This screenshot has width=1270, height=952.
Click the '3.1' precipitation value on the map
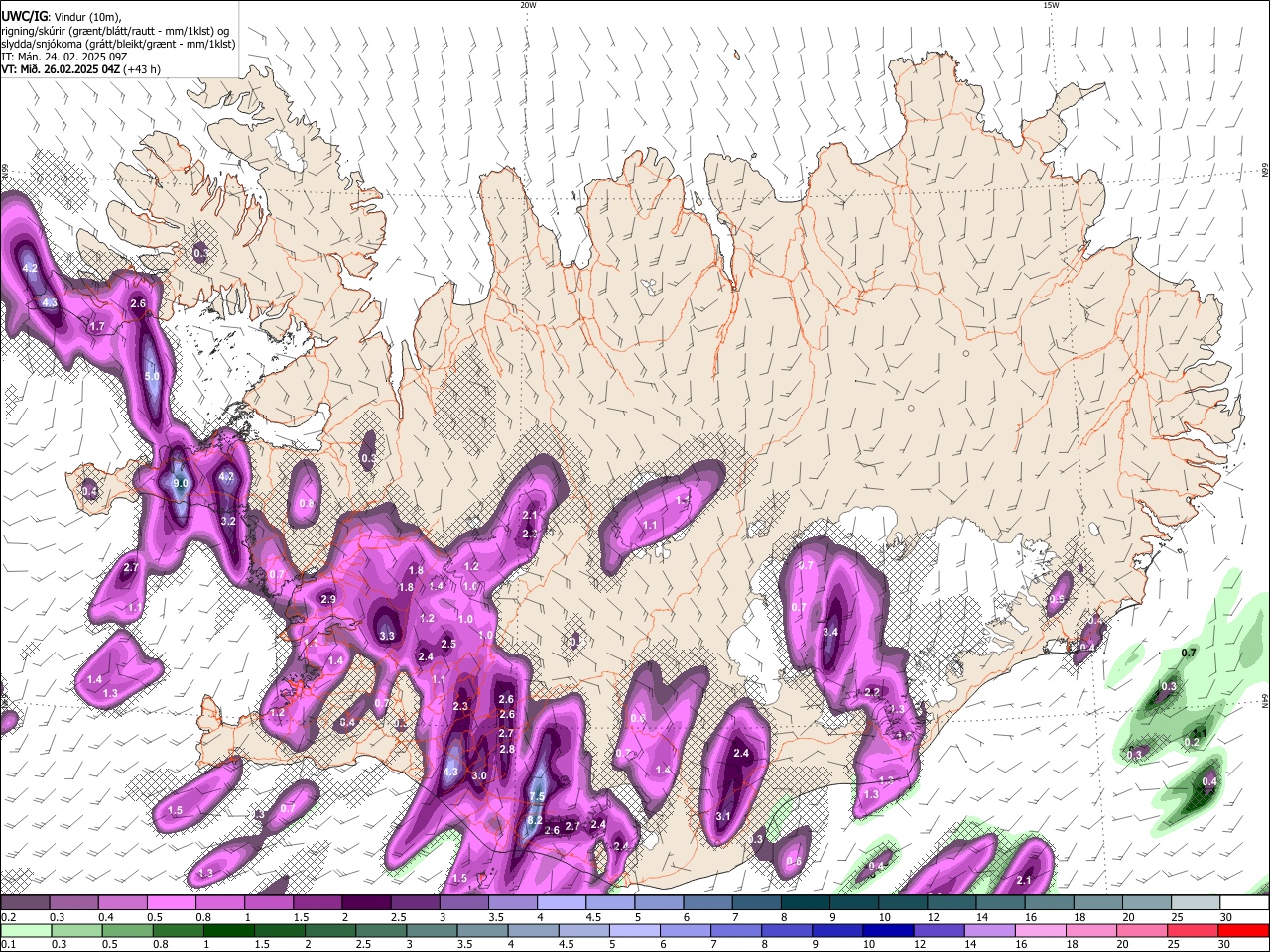pyautogui.click(x=723, y=816)
